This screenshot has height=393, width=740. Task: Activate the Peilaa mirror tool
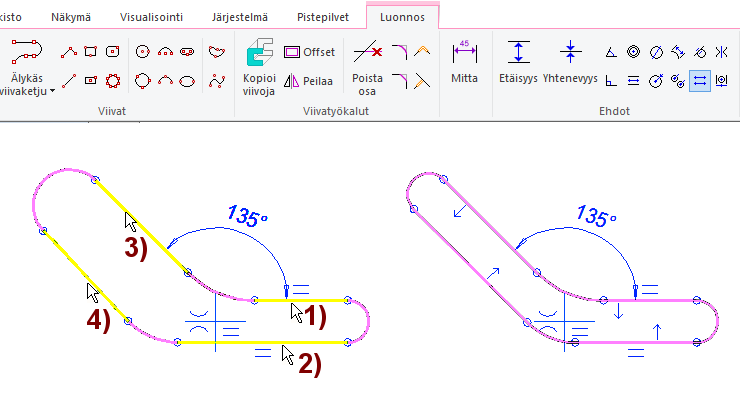click(309, 81)
